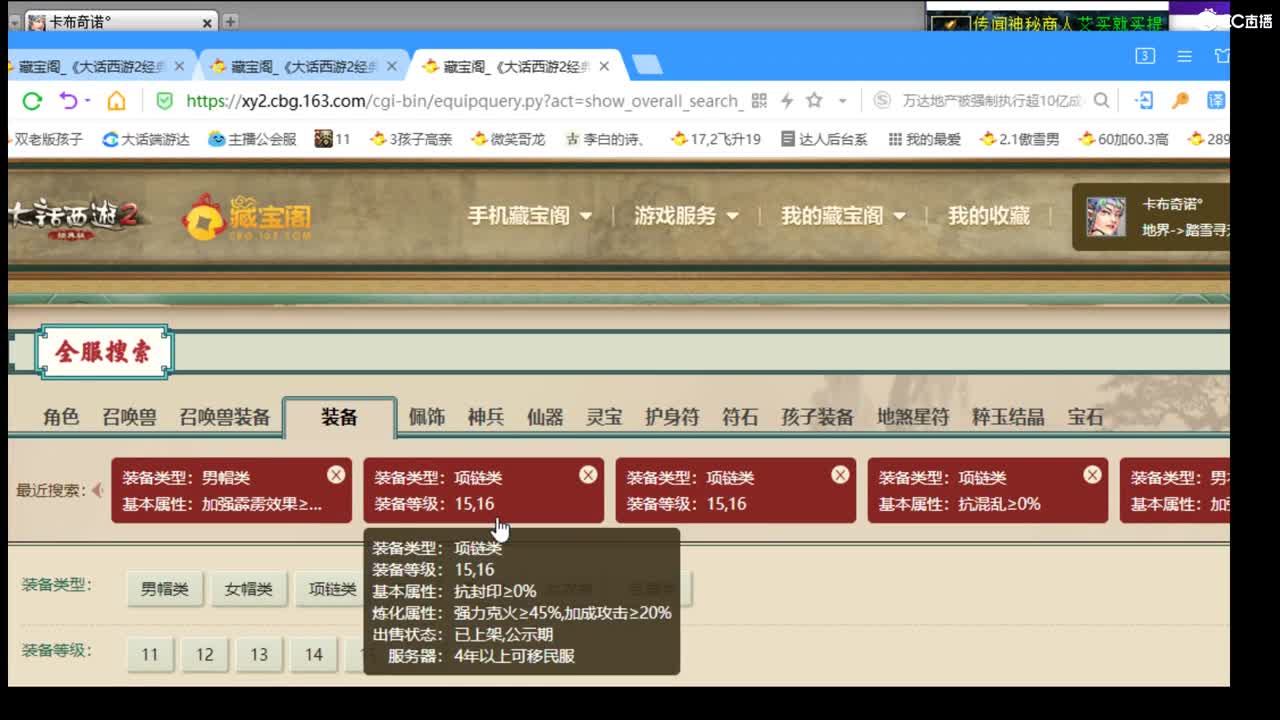Remove recent search card under the cursor
The height and width of the screenshot is (720, 1280).
click(588, 474)
